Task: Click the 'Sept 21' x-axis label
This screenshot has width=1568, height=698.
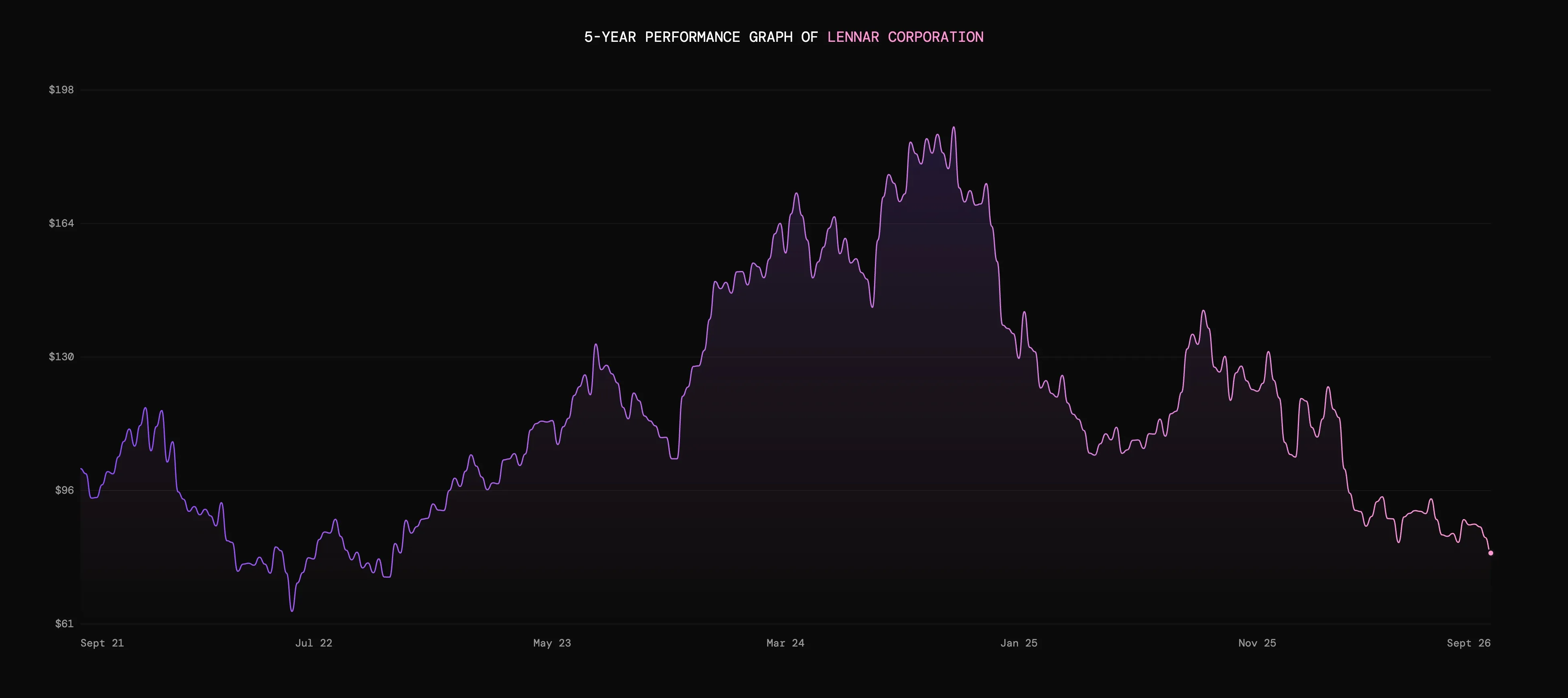Action: coord(102,643)
